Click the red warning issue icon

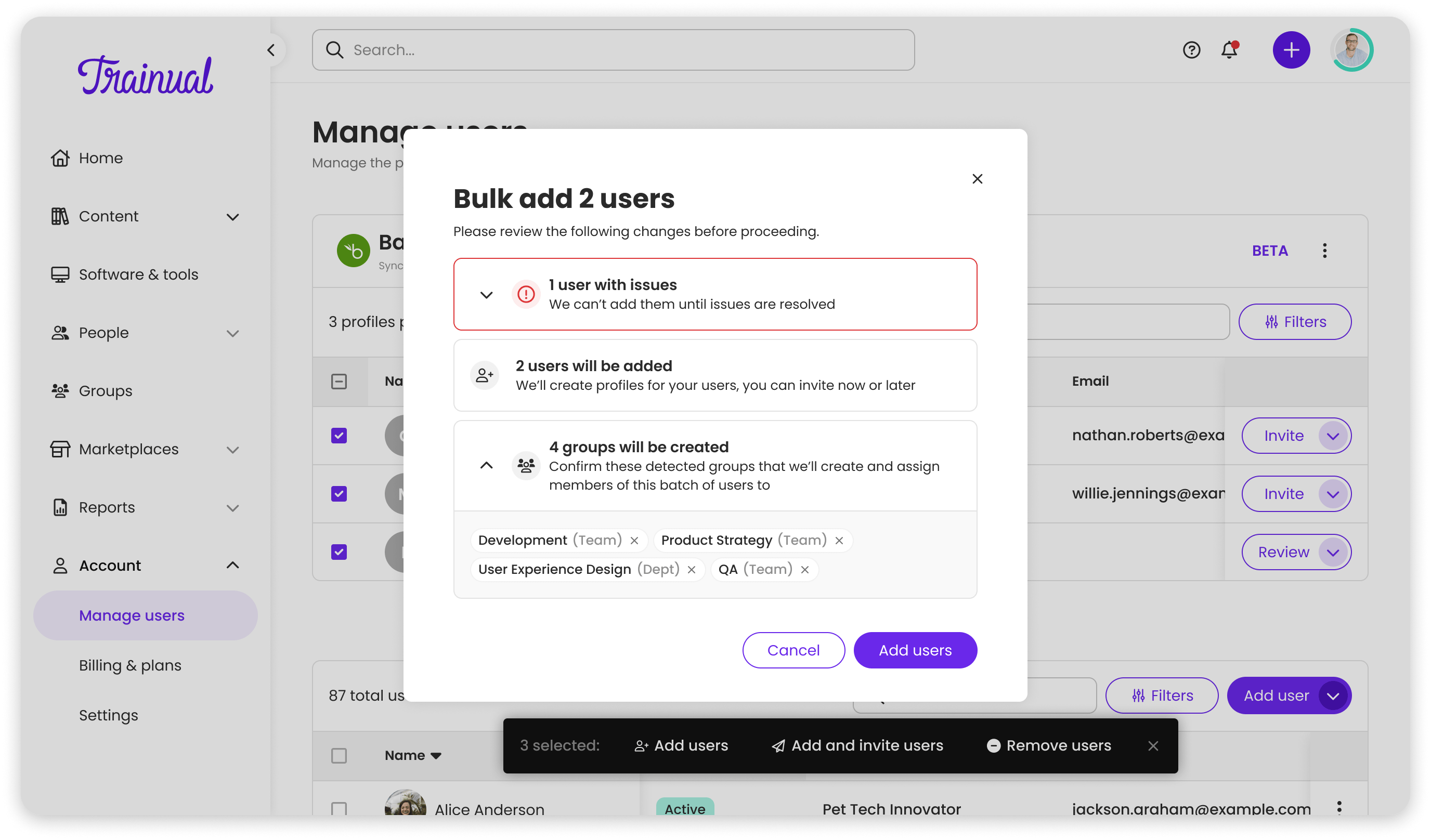(x=526, y=294)
